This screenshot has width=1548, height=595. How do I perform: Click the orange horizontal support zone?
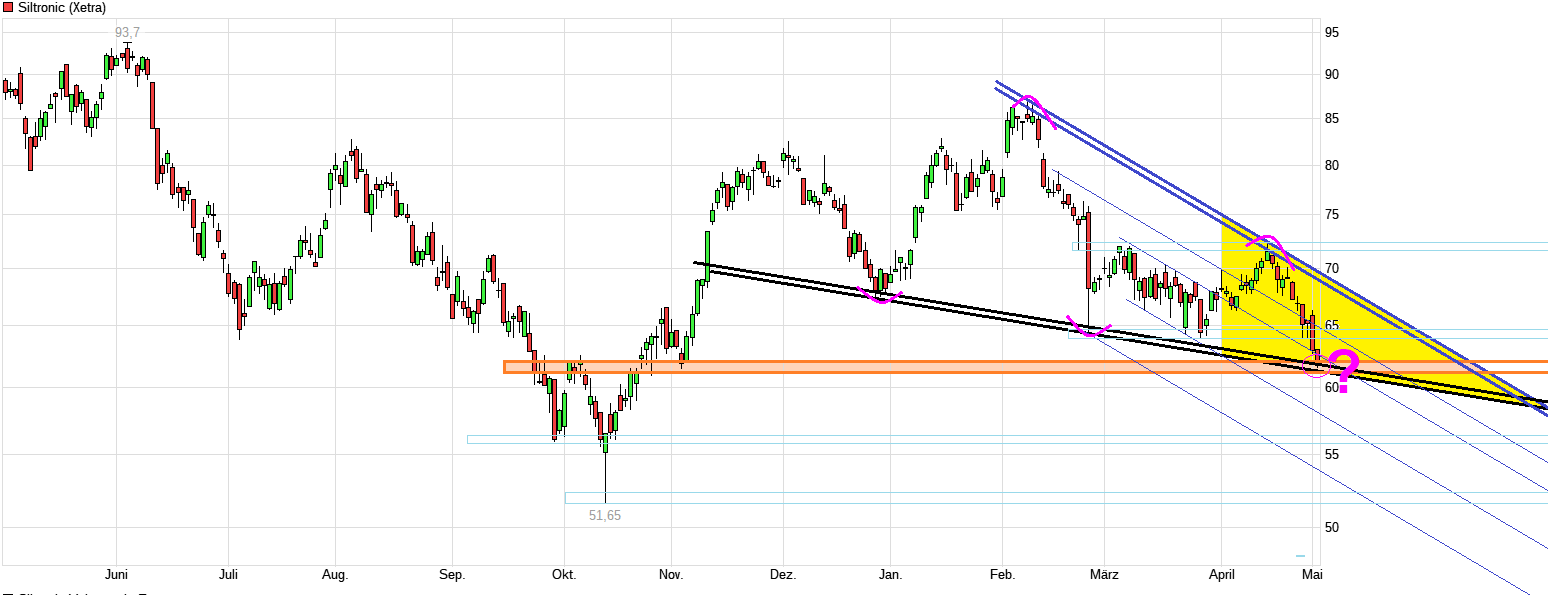point(800,367)
